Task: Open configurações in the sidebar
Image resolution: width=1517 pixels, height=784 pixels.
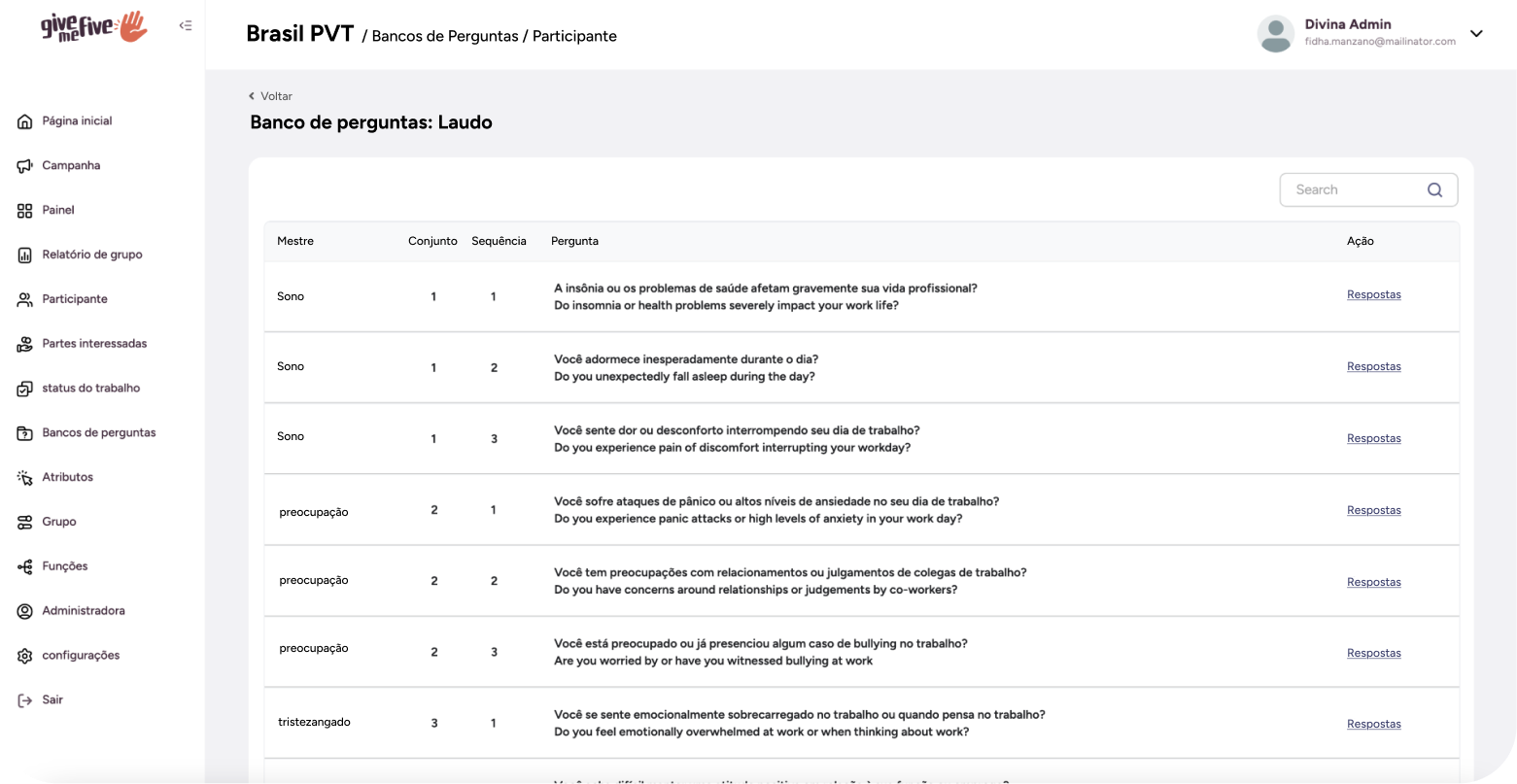Action: point(81,655)
